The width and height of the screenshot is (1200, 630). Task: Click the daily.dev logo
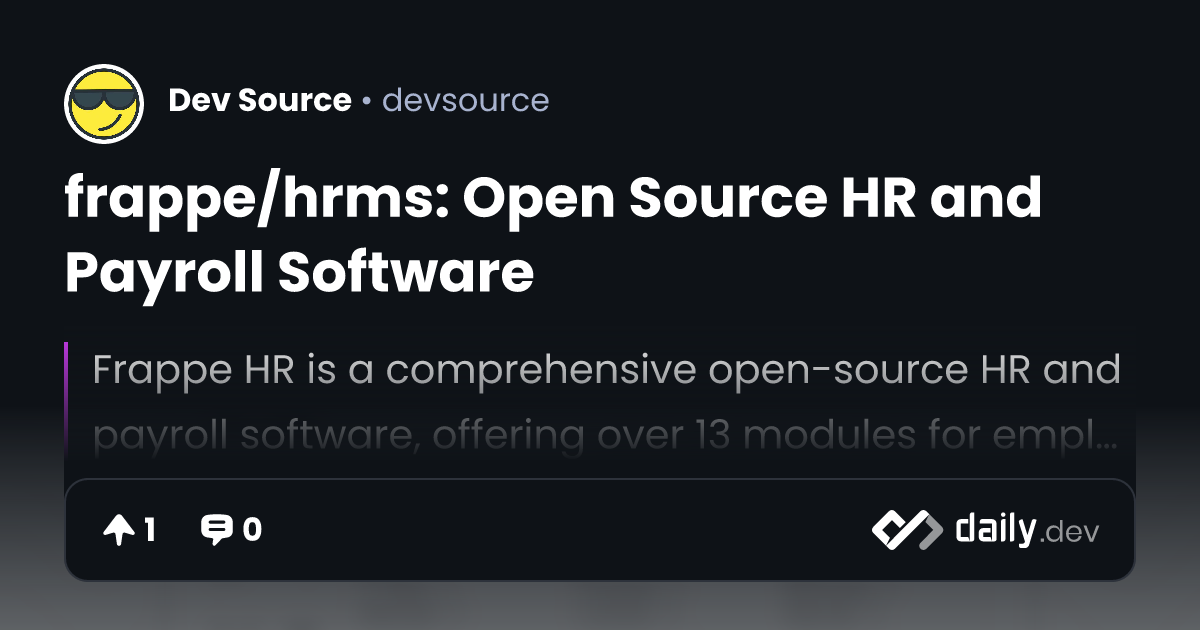coord(985,530)
